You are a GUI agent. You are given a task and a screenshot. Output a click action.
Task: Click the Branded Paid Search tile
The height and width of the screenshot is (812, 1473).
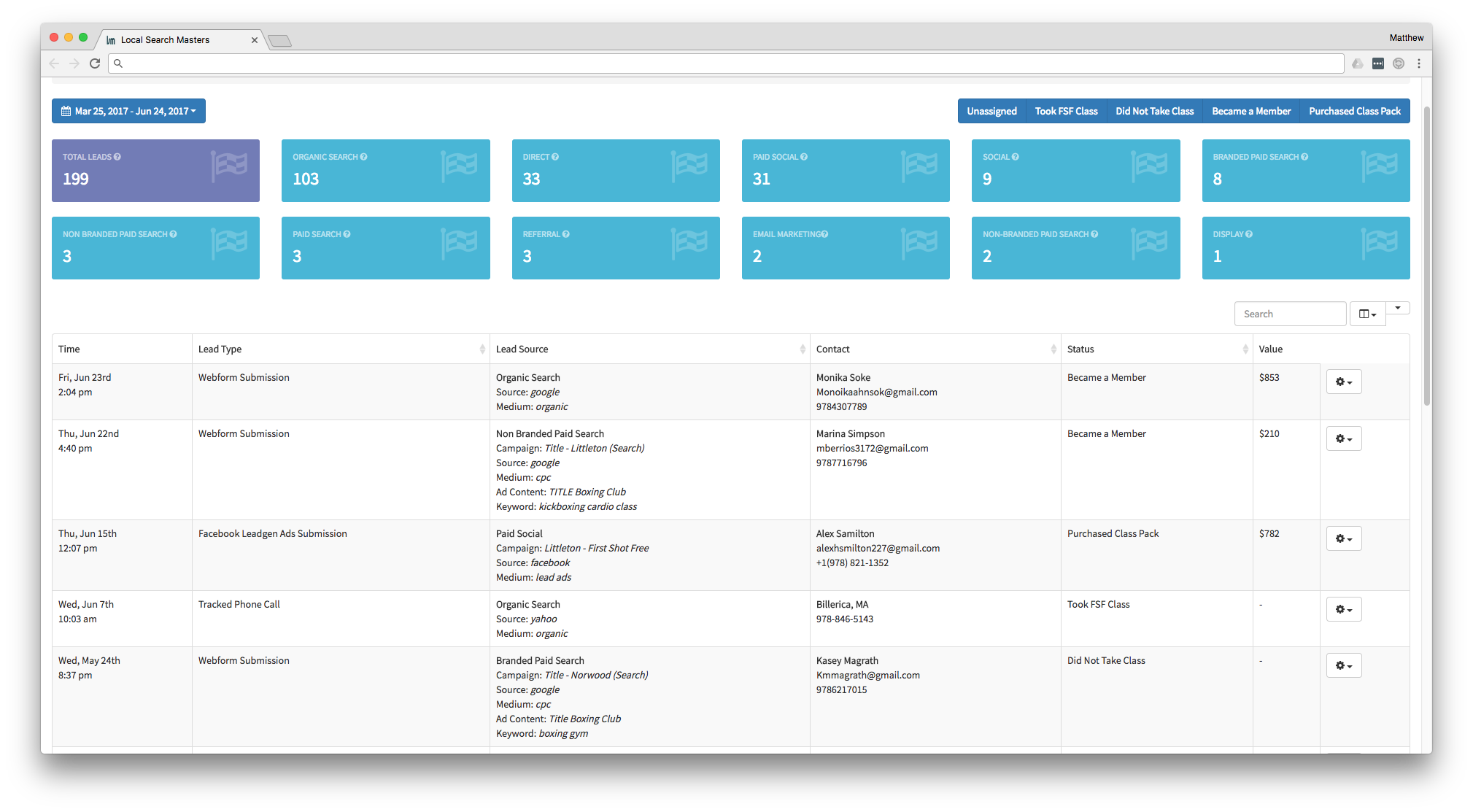(x=1306, y=172)
